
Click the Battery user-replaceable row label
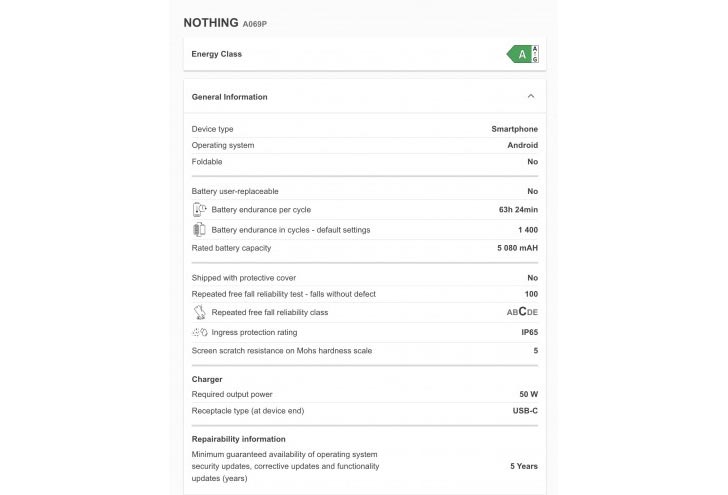(x=235, y=191)
